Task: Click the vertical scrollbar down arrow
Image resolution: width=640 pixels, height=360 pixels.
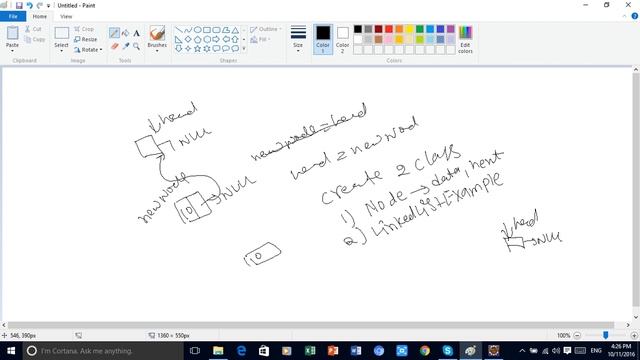Action: pyautogui.click(x=636, y=318)
